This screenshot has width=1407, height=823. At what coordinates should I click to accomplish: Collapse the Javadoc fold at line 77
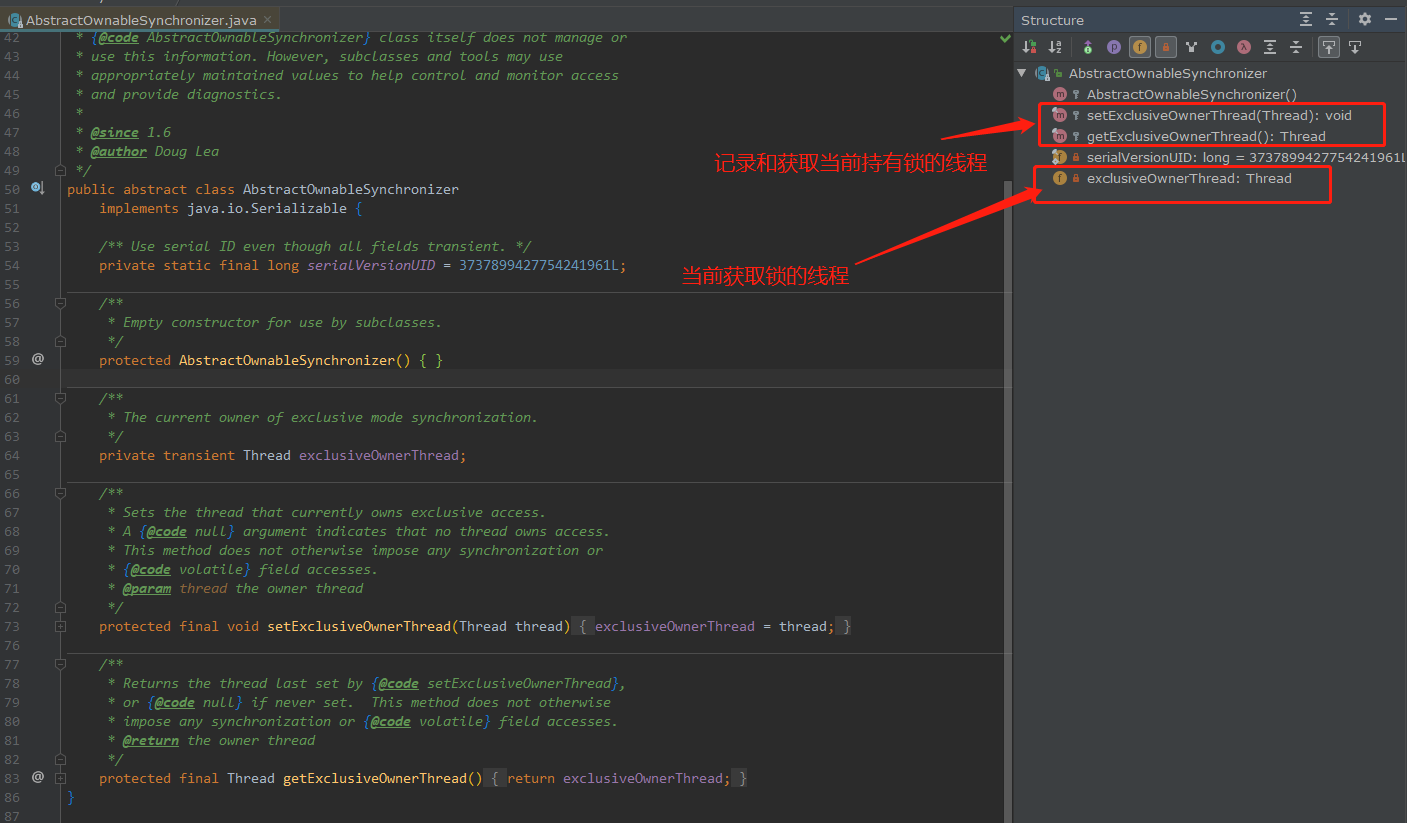click(60, 664)
